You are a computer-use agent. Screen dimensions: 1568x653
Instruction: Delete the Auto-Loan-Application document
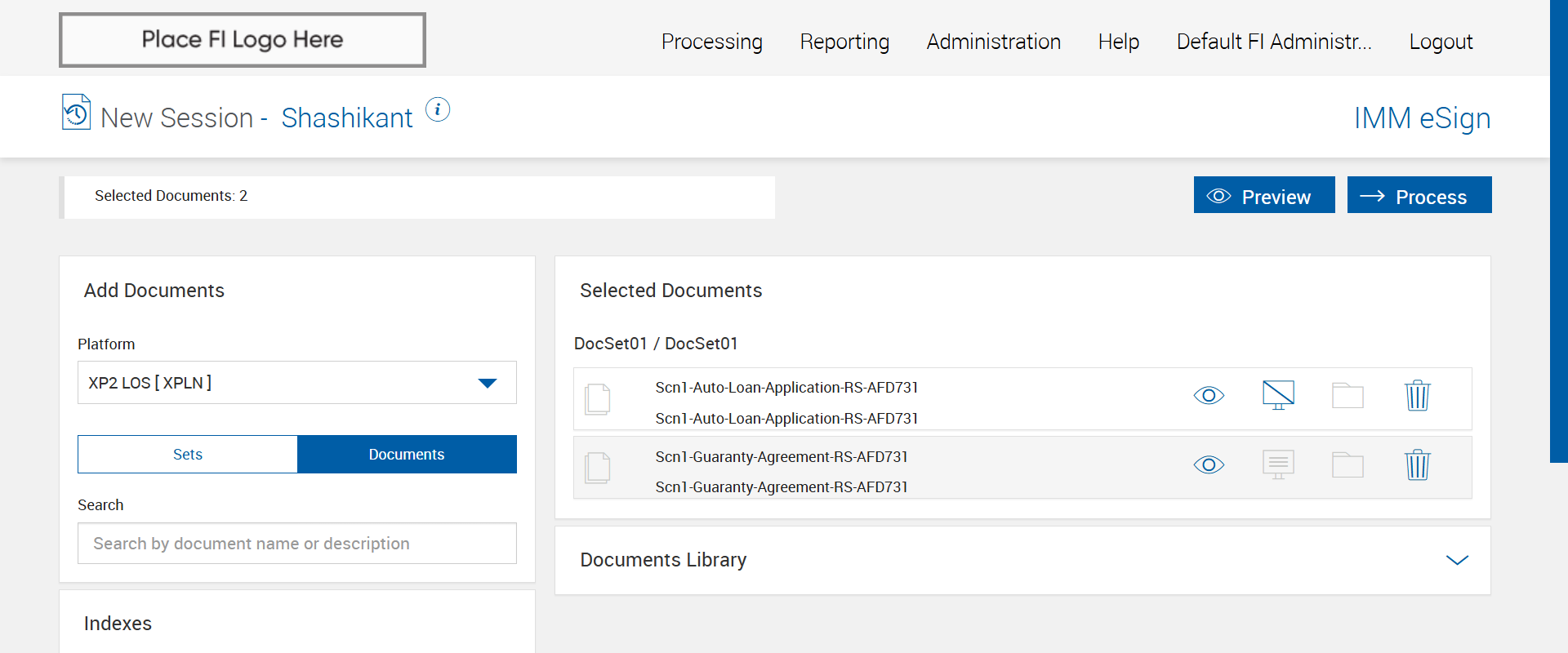tap(1417, 396)
